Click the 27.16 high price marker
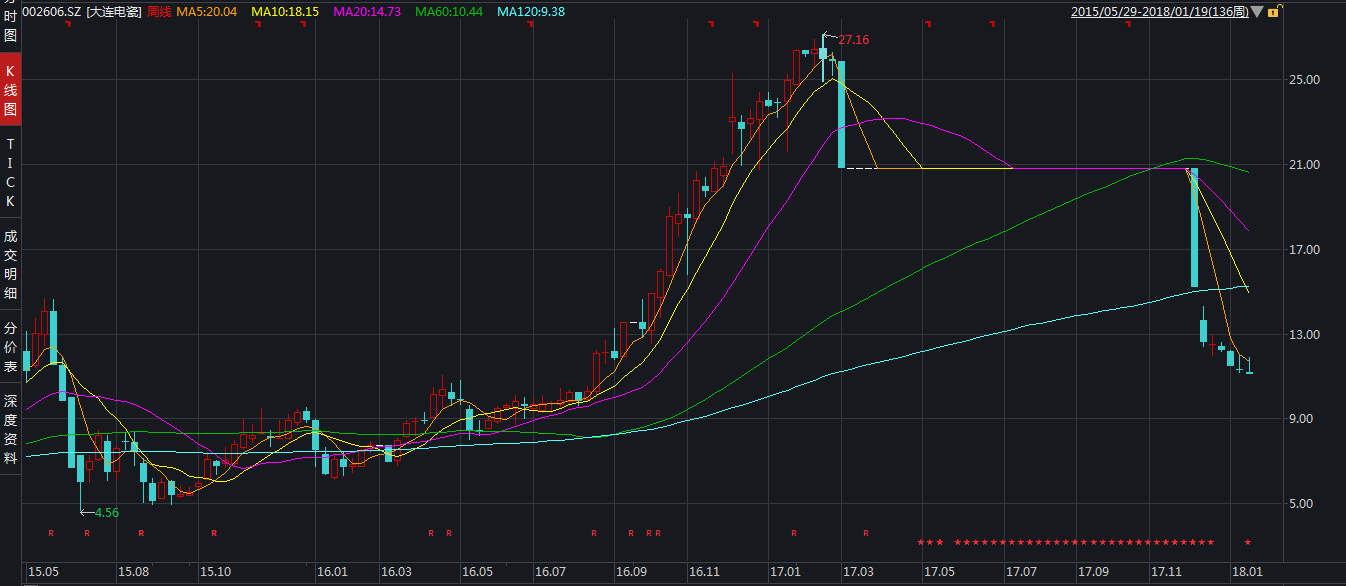This screenshot has width=1346, height=586. click(x=853, y=40)
